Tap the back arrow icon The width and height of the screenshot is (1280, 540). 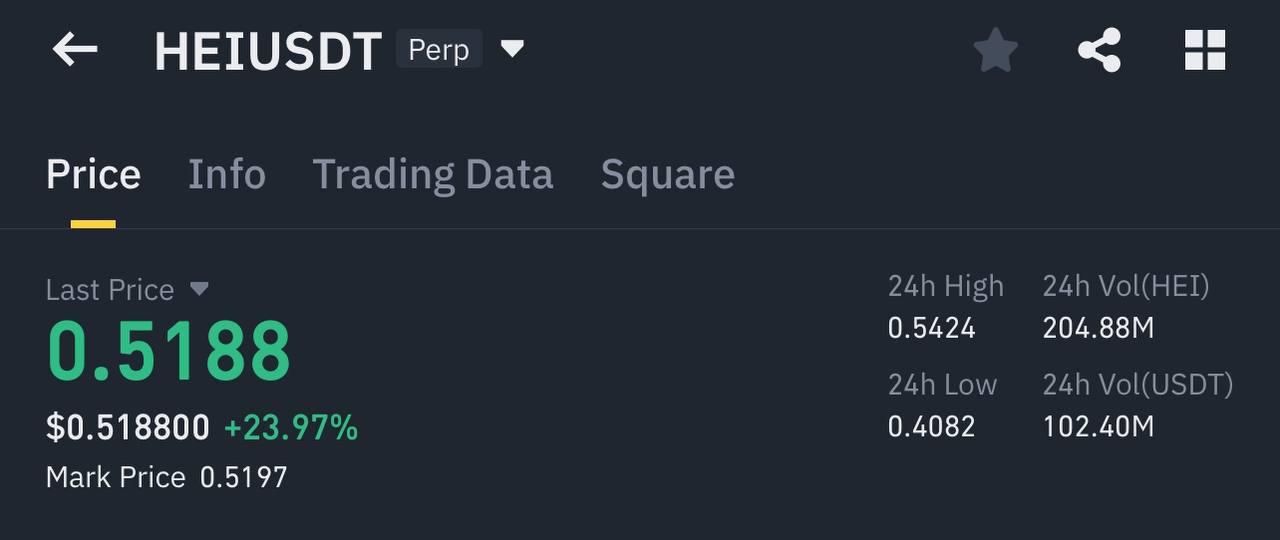(75, 49)
